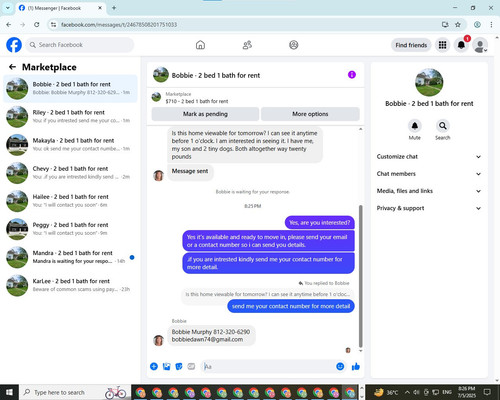Click Bobbie's avatar beside her contact message
The width and height of the screenshot is (500, 400).
point(158,340)
